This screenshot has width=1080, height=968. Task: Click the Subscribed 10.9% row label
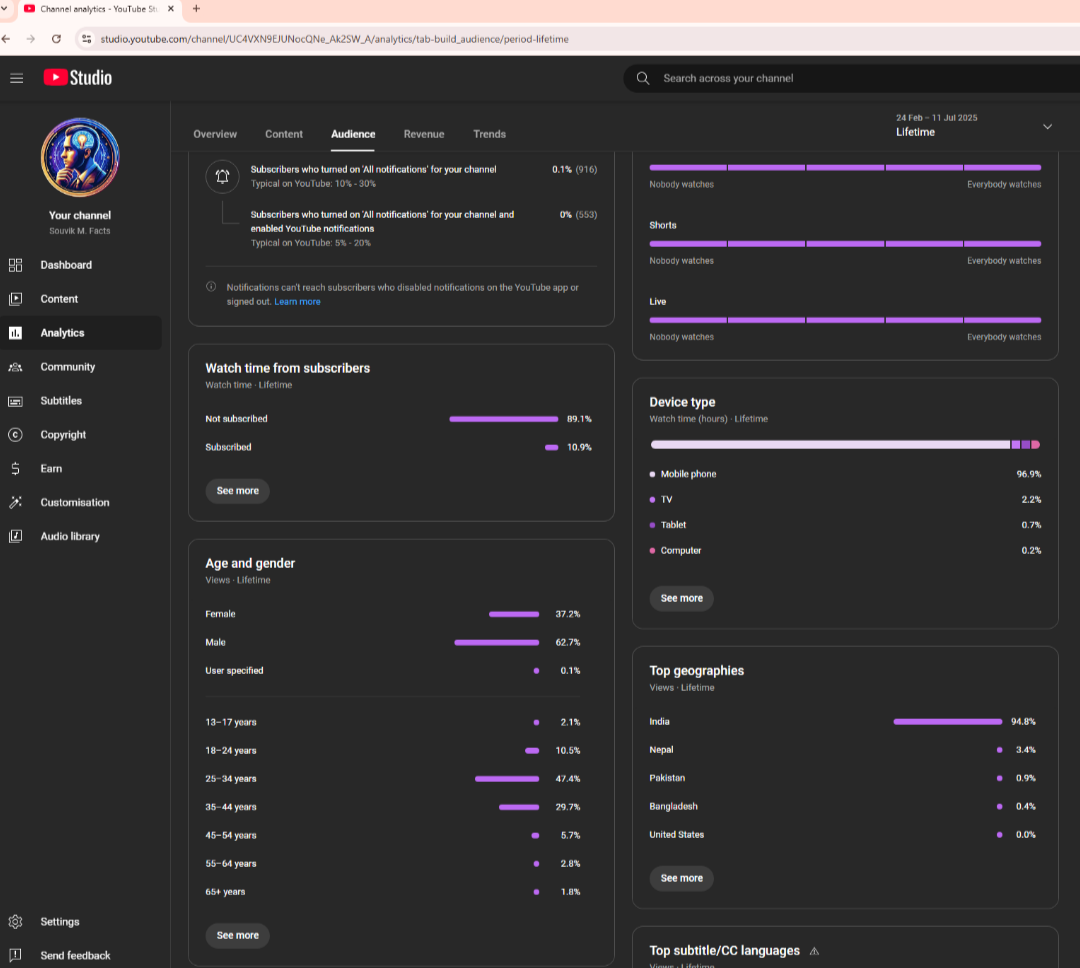click(228, 447)
